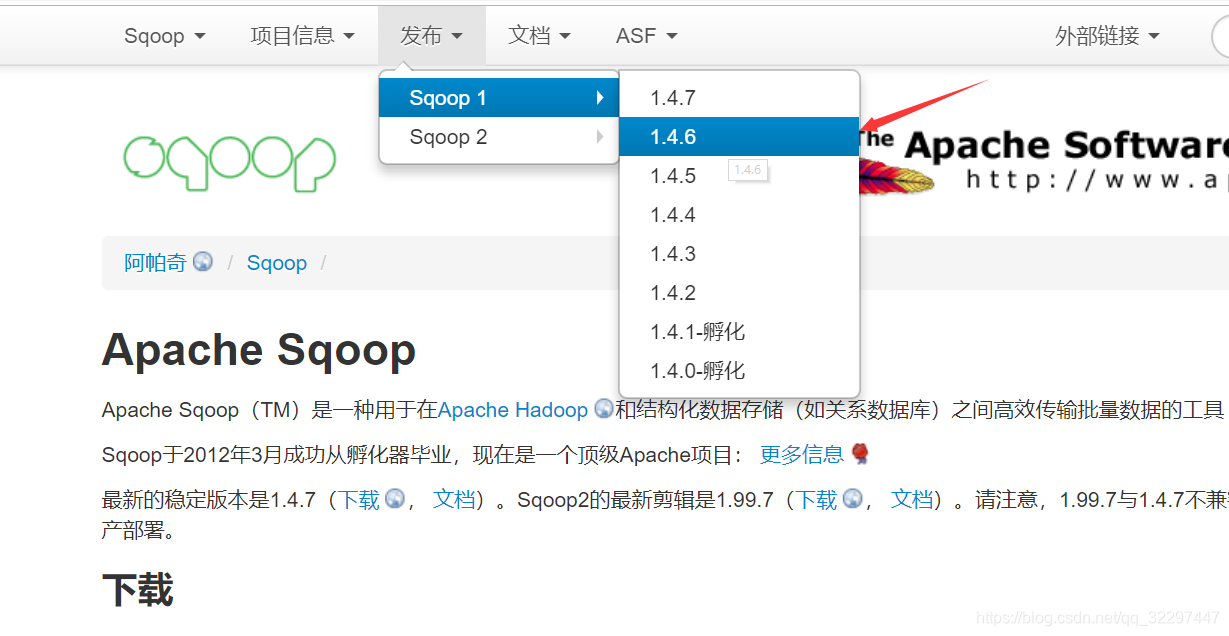Open the Sqoop navbar dropdown
This screenshot has width=1229, height=636.
164,36
